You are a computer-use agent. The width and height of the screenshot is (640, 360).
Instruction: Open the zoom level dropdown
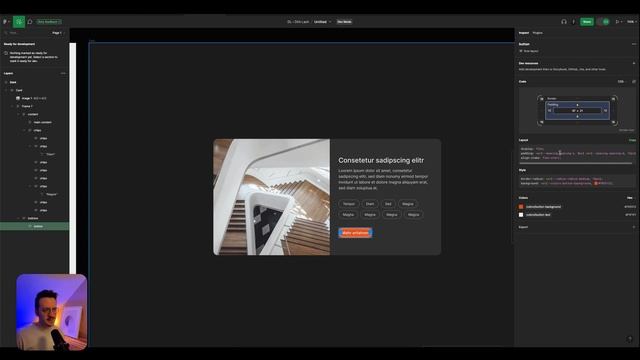point(631,22)
